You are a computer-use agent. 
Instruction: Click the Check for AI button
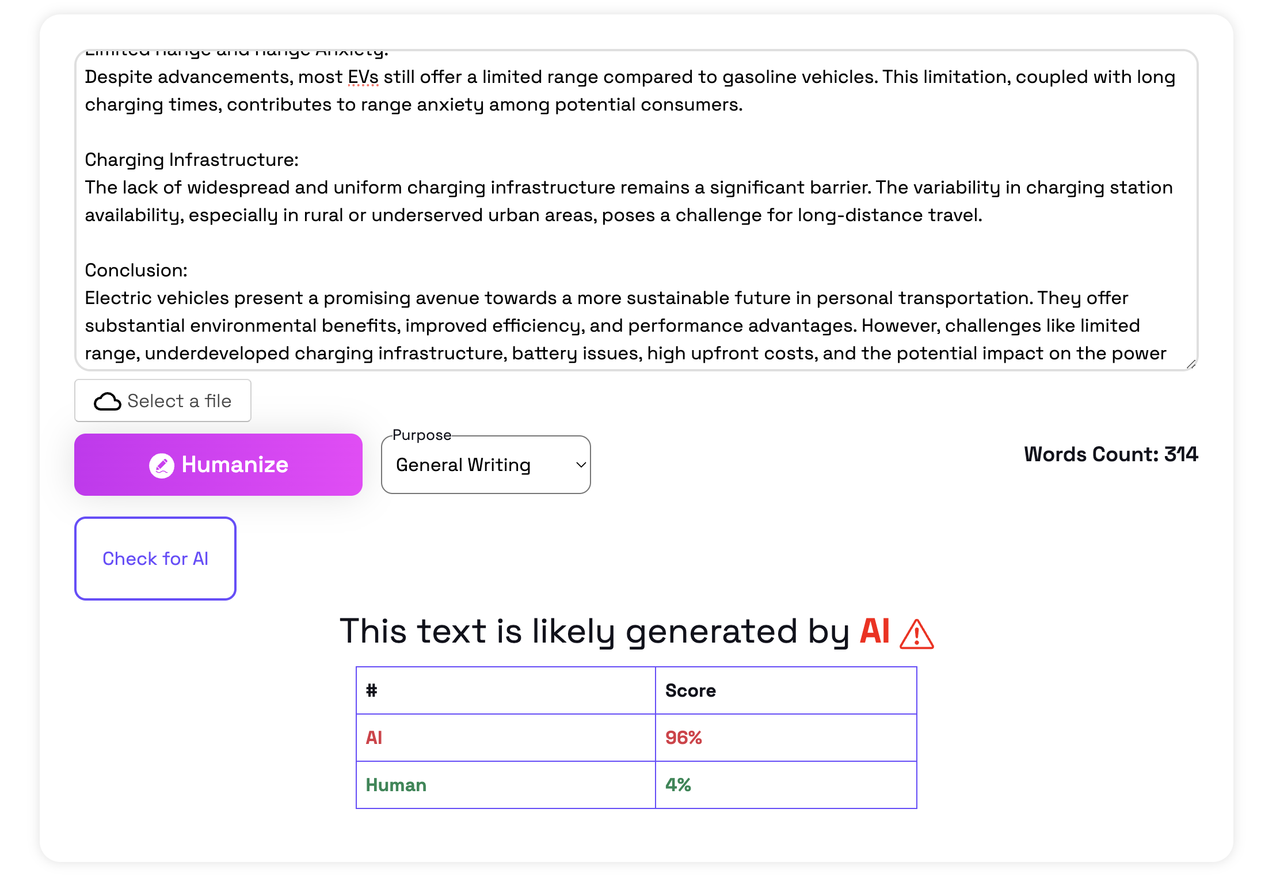click(x=155, y=559)
